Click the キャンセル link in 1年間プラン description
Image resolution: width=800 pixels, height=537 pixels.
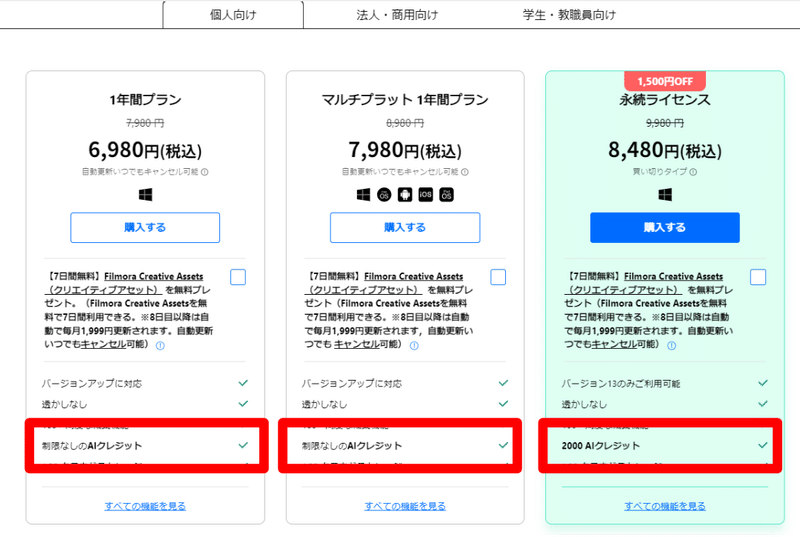pos(103,344)
